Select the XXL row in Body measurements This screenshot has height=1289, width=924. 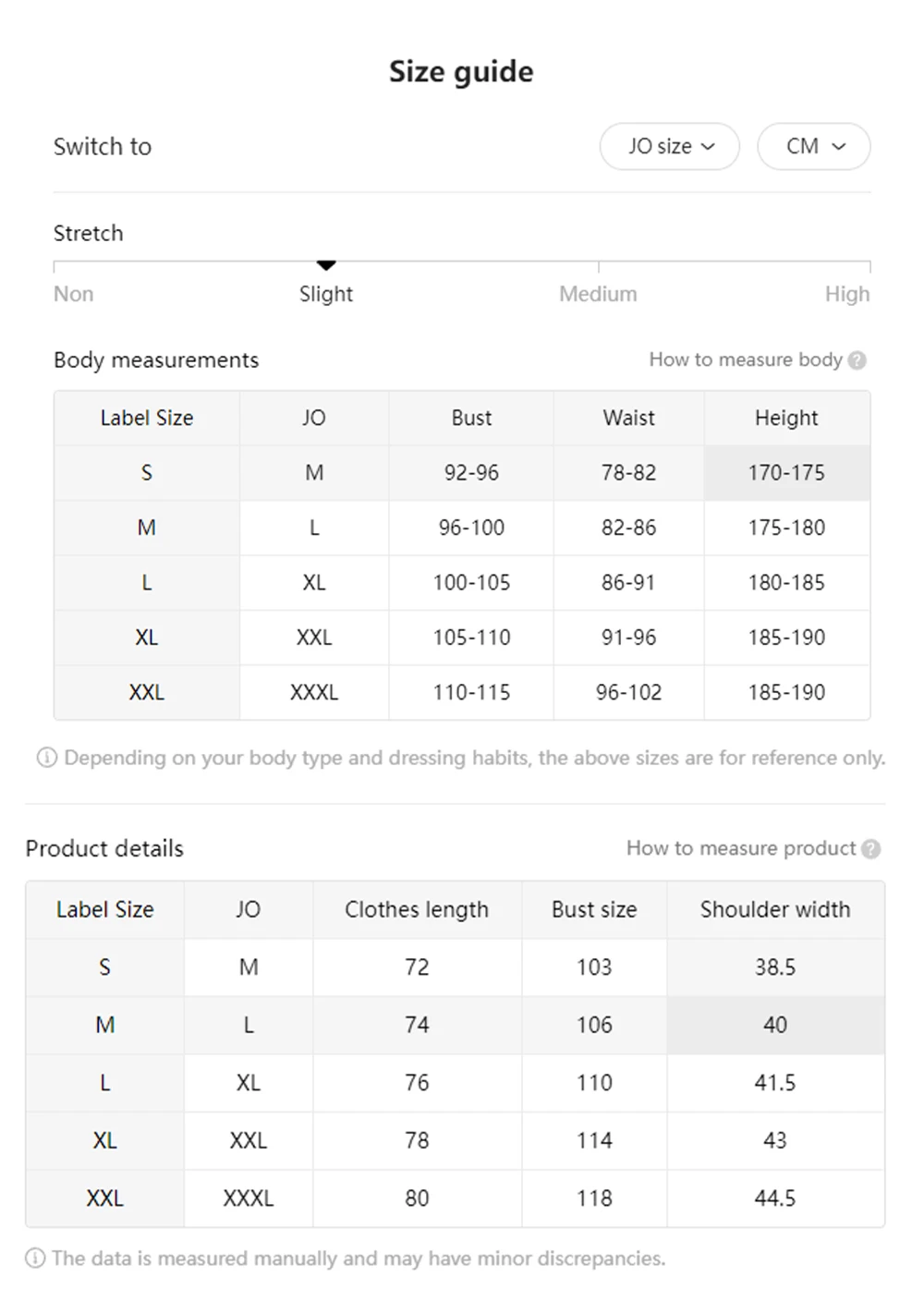click(x=462, y=692)
